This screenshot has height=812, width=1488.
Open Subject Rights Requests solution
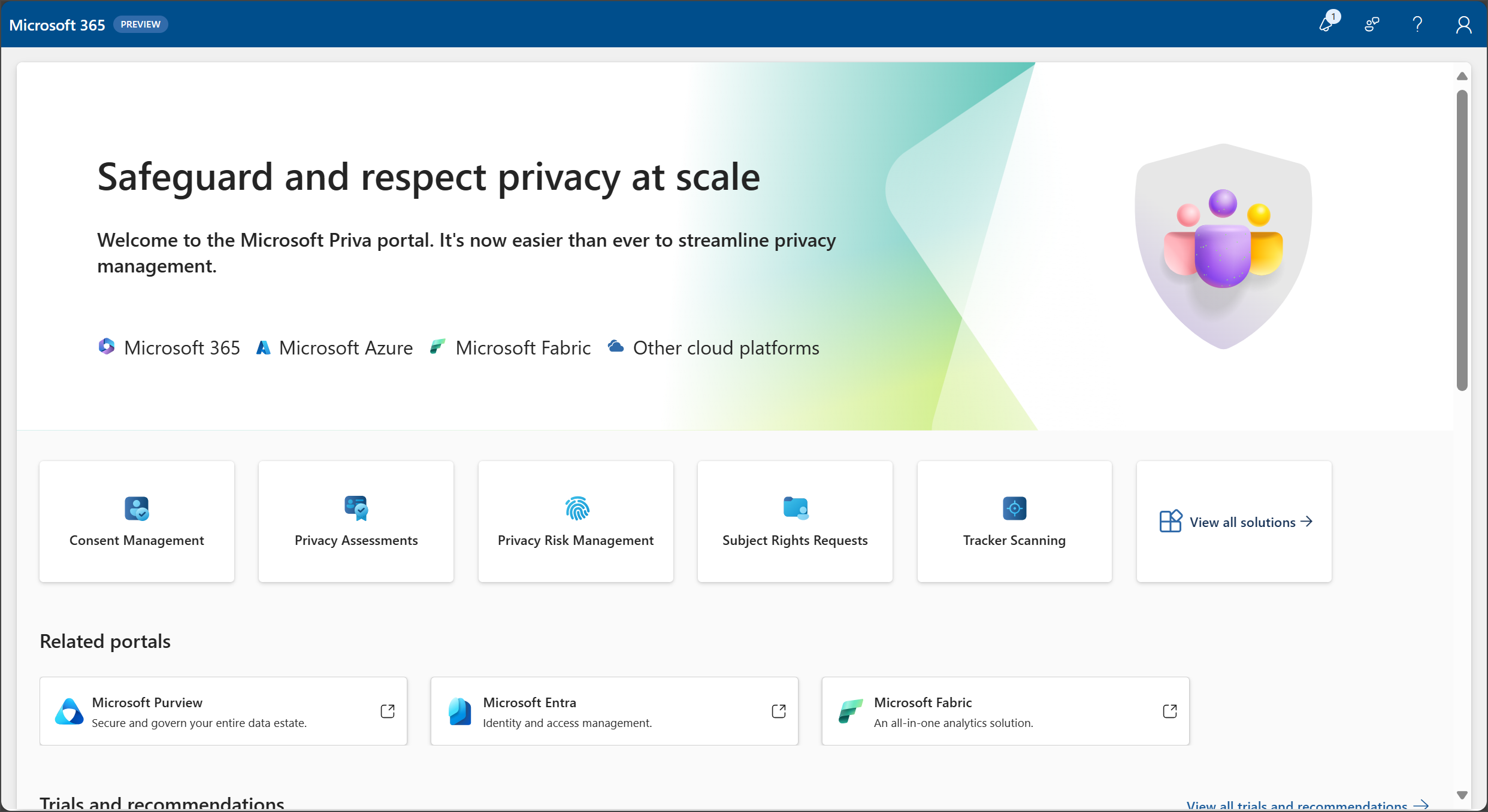(795, 521)
